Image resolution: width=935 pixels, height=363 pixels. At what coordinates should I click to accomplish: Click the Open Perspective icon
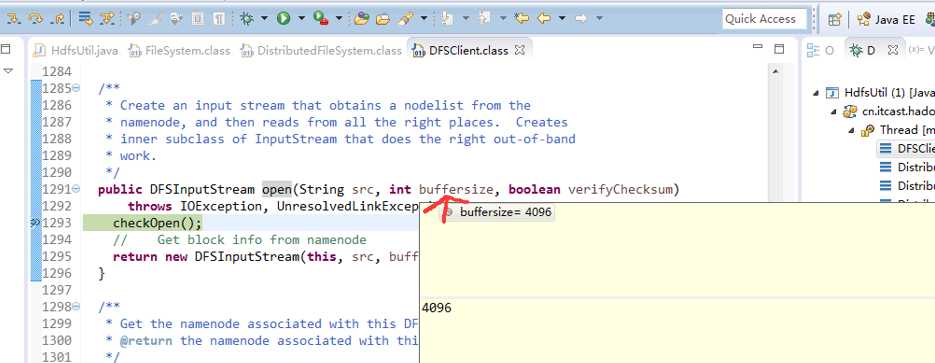pos(835,19)
